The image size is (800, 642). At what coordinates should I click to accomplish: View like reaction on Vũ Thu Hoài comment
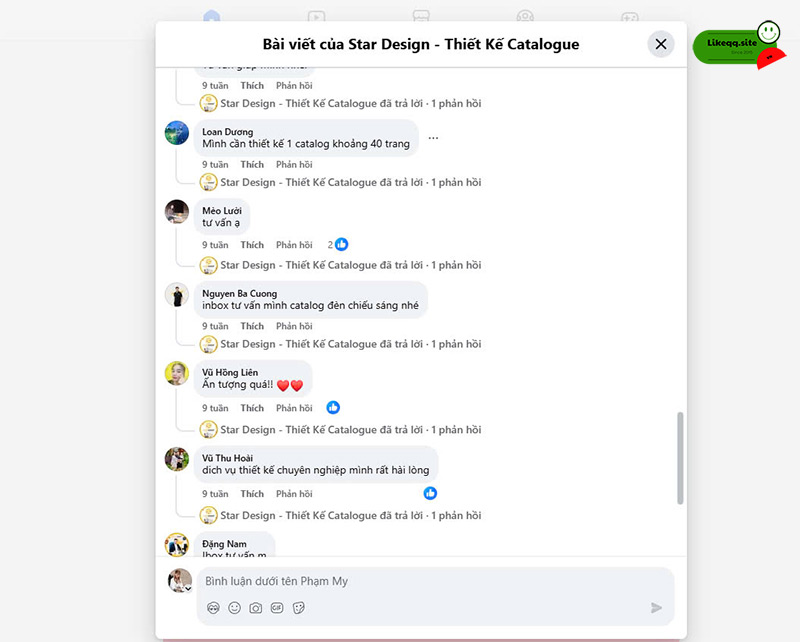tap(430, 493)
